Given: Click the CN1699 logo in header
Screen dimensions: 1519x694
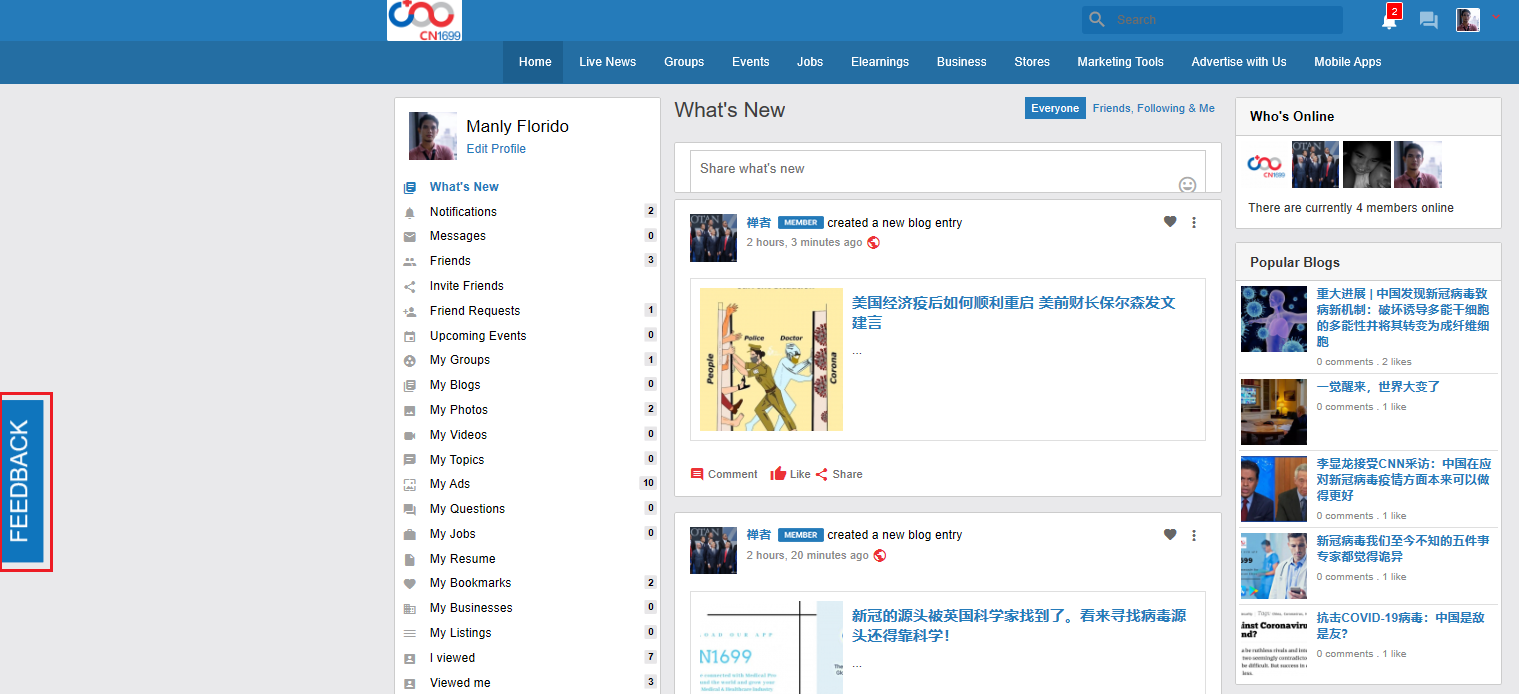Looking at the screenshot, I should click(x=424, y=20).
